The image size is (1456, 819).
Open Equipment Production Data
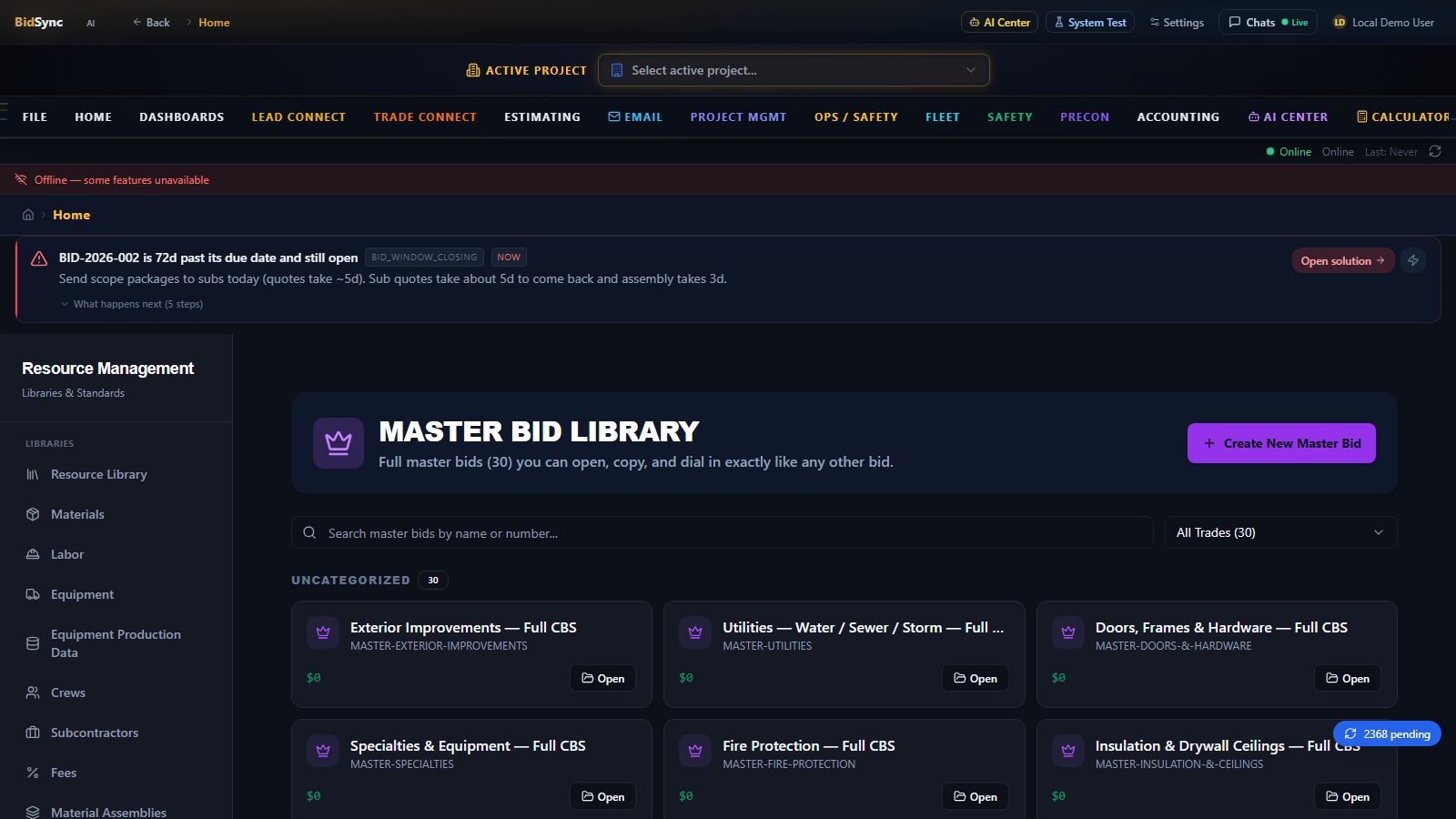pyautogui.click(x=116, y=643)
